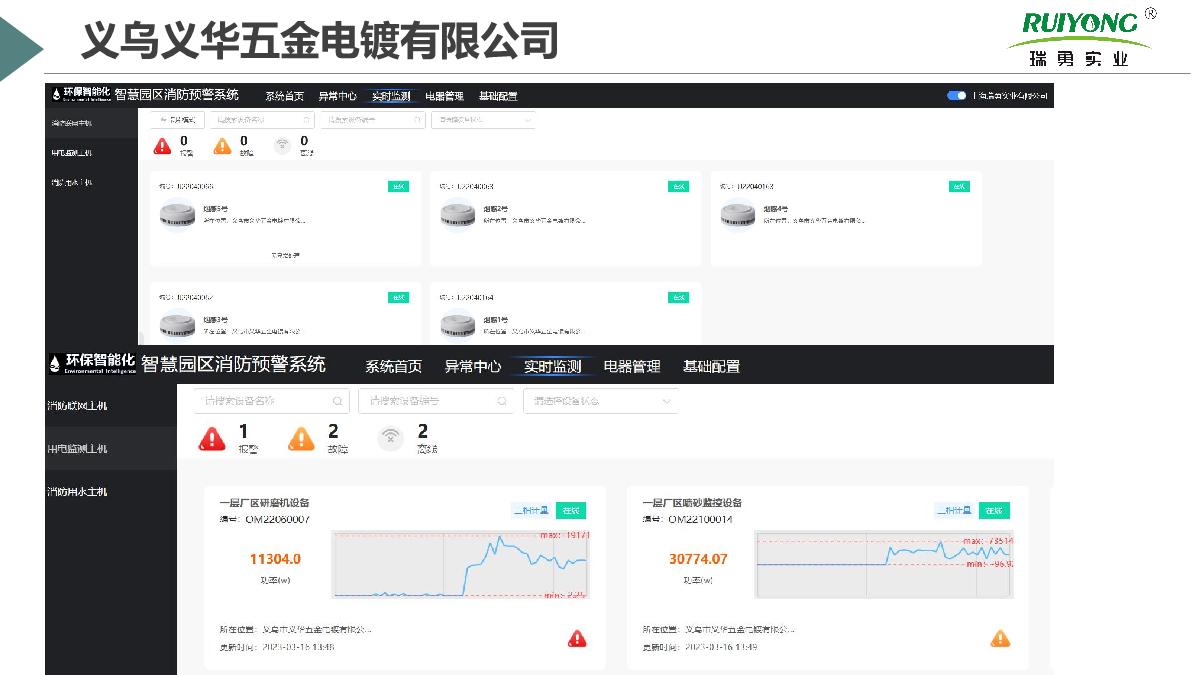Open the 烟感4号 smoke detector image
1200x675 pixels.
tap(738, 214)
